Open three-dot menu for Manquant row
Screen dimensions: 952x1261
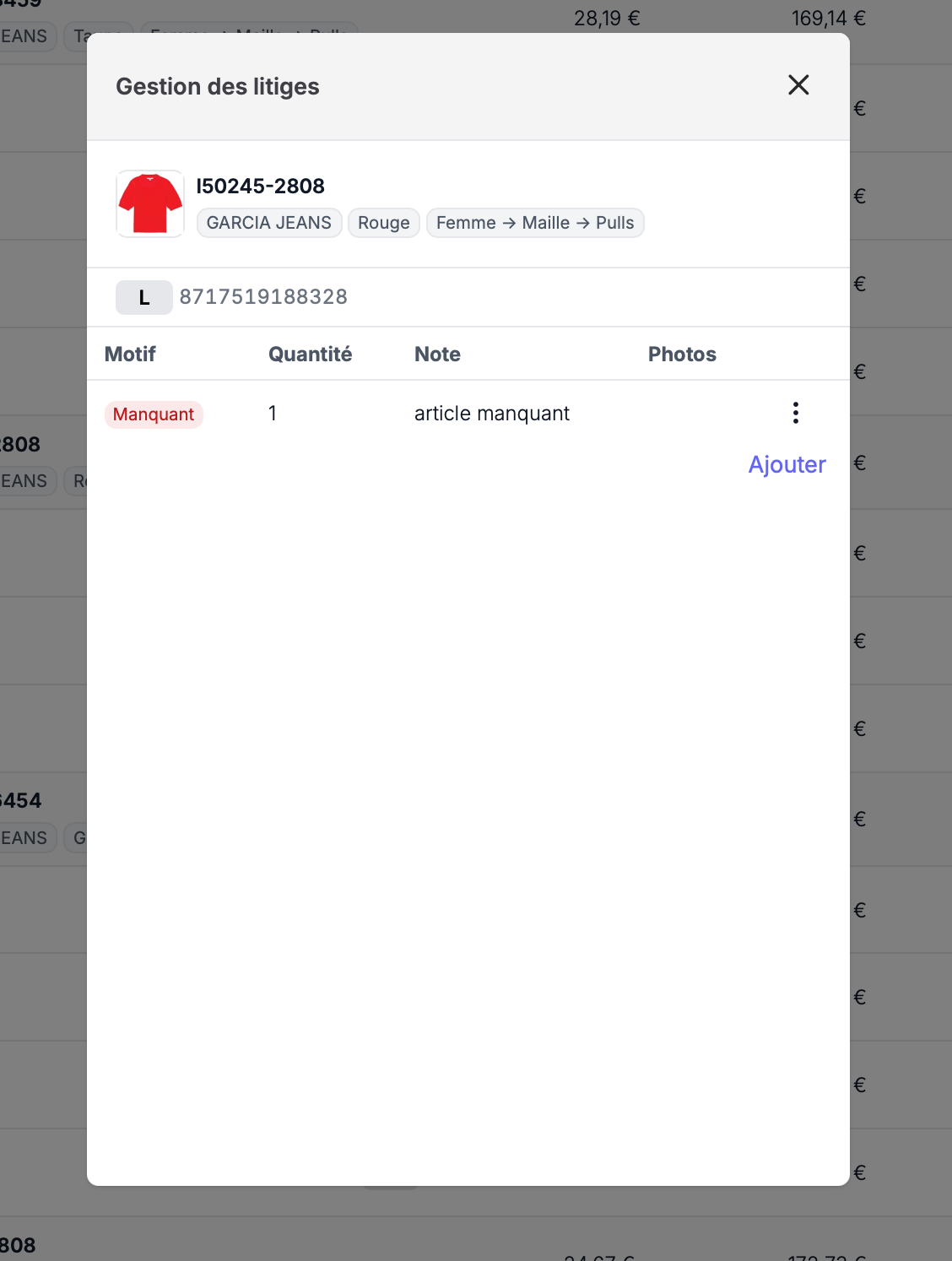pyautogui.click(x=795, y=413)
